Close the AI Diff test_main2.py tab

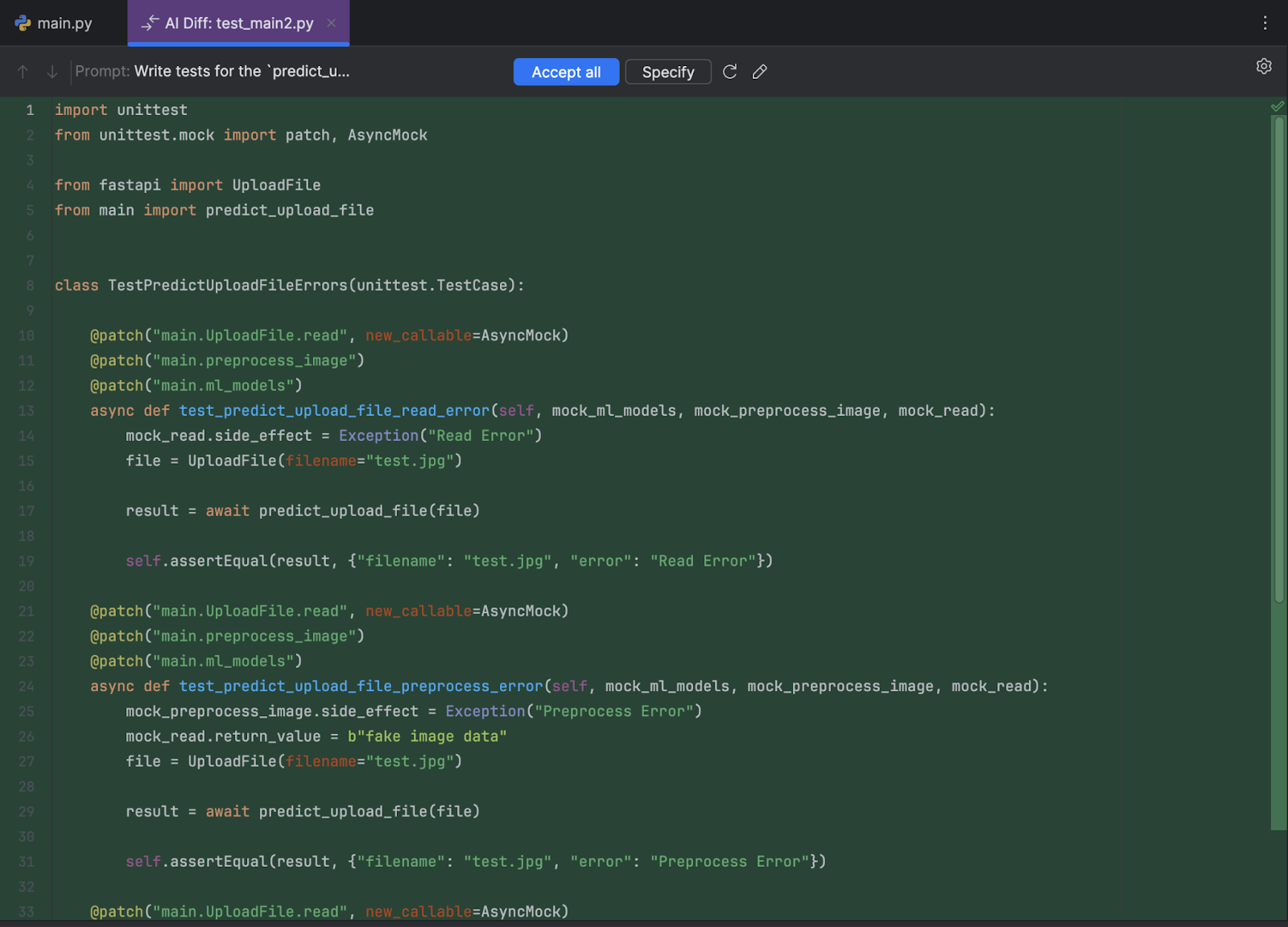tap(331, 23)
